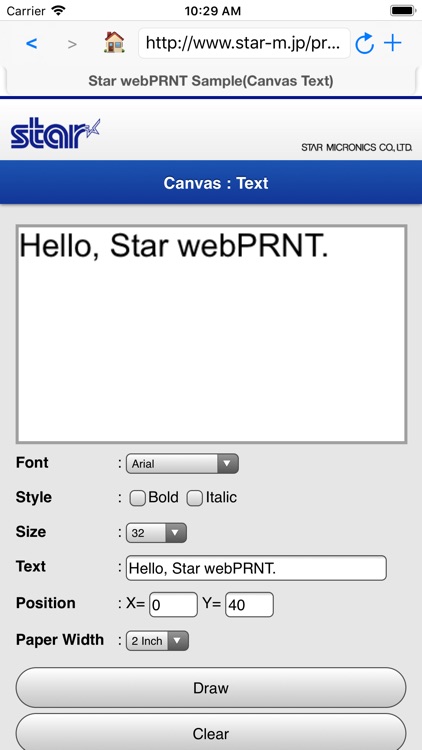Click the Y position field
The image size is (422, 750).
[x=250, y=605]
